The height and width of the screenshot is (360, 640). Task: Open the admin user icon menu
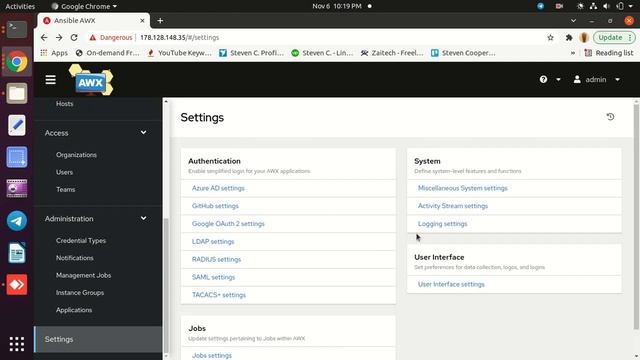(577, 80)
